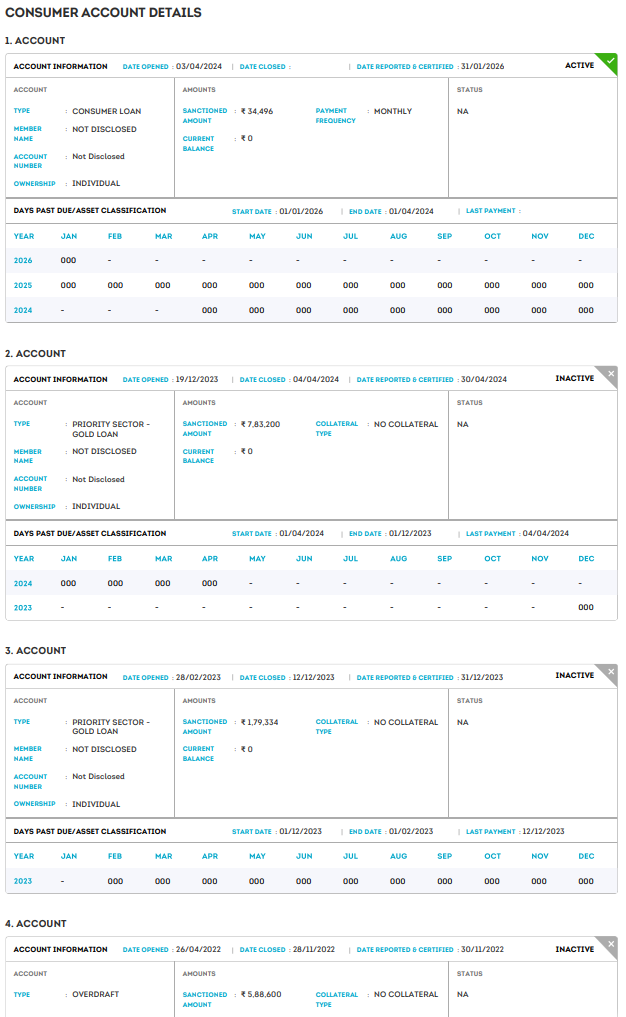This screenshot has width=626, height=1017.
Task: Select year 2024 in Account 2 payment history
Action: (23, 583)
